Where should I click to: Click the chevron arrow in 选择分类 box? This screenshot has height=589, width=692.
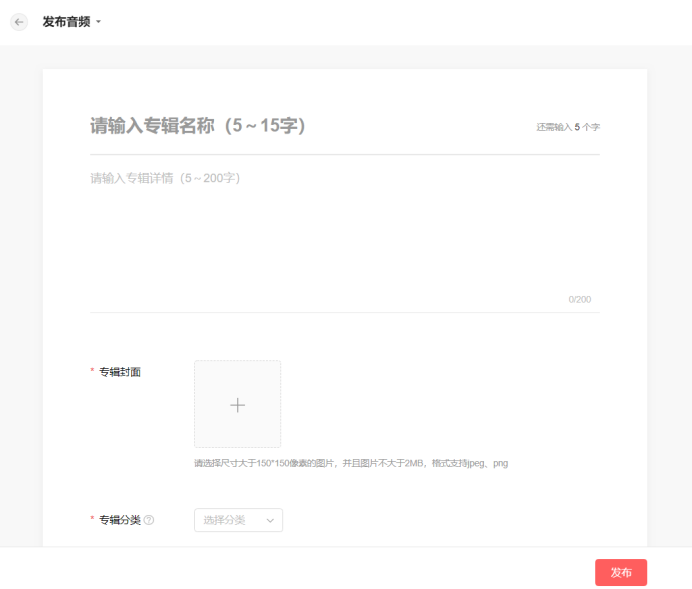(x=270, y=520)
